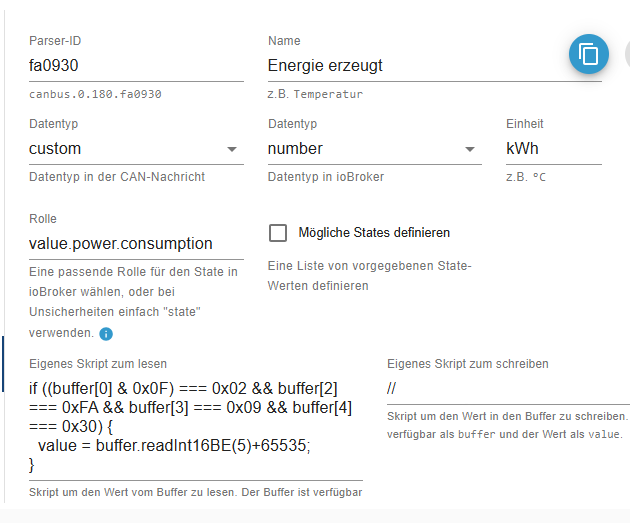The image size is (630, 523).
Task: Open the 'number' ioBroker datatype dropdown
Action: point(374,149)
